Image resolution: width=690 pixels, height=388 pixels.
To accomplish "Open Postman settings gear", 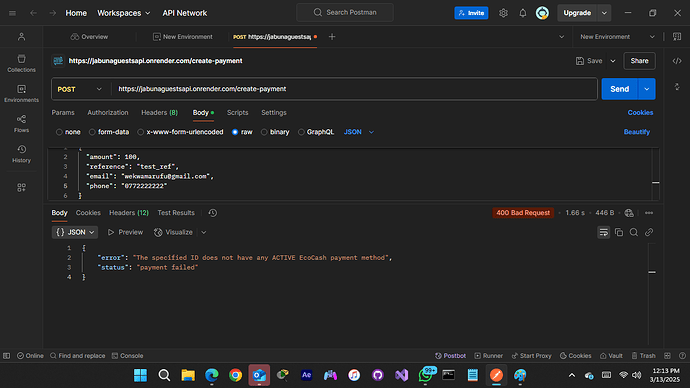I will point(503,13).
